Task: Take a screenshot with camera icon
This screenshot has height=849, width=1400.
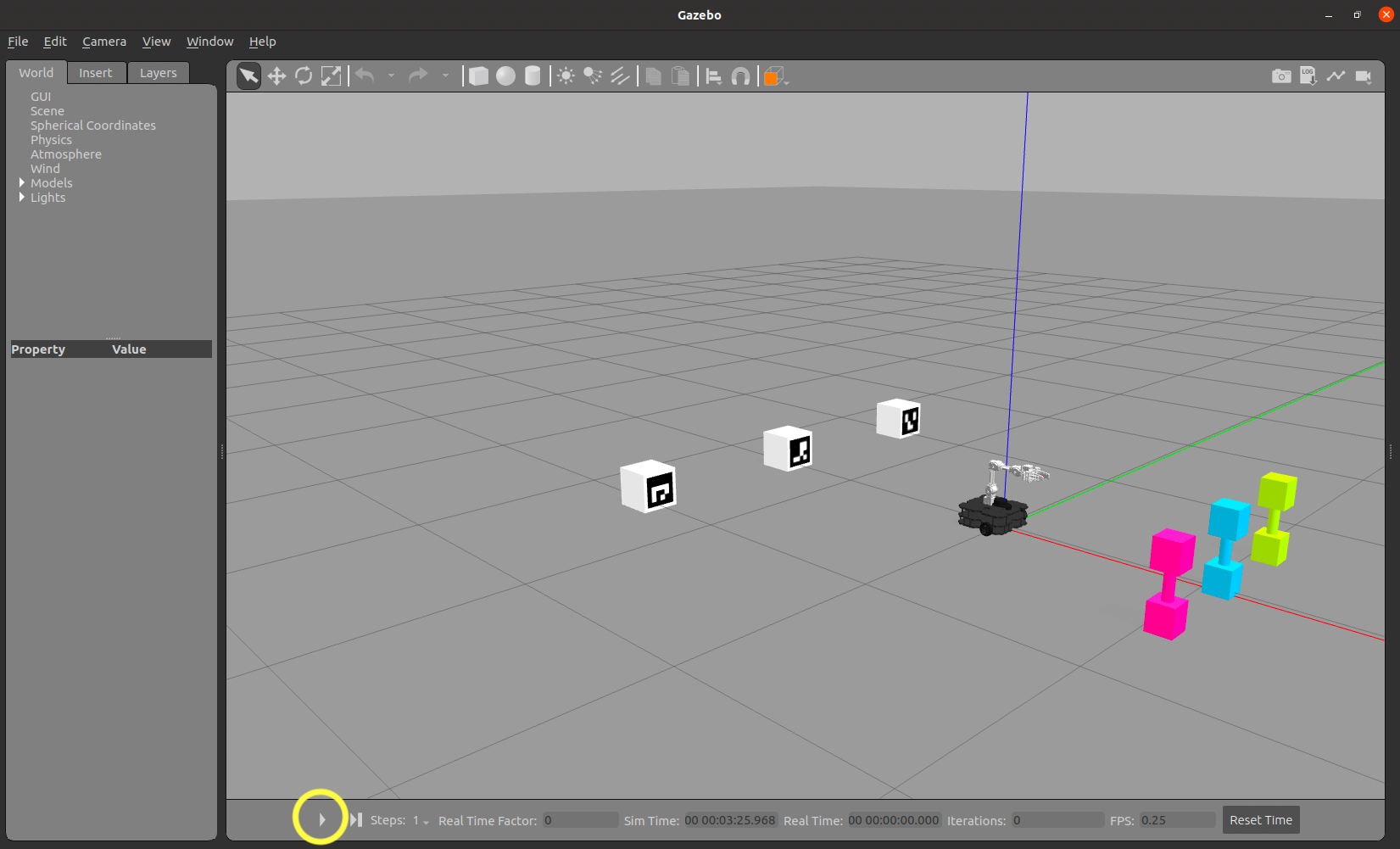Action: (1281, 76)
